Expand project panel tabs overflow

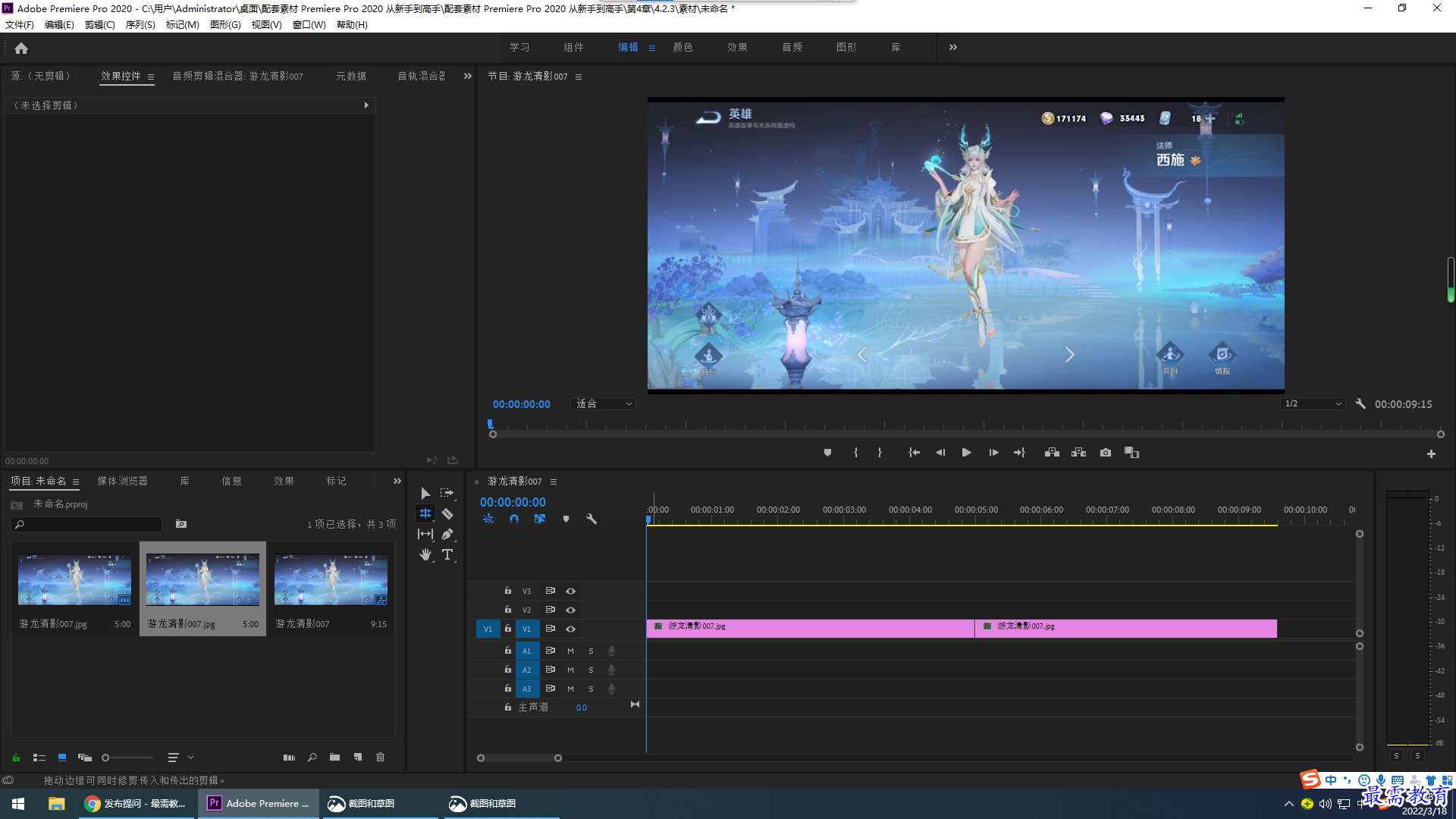pos(397,481)
